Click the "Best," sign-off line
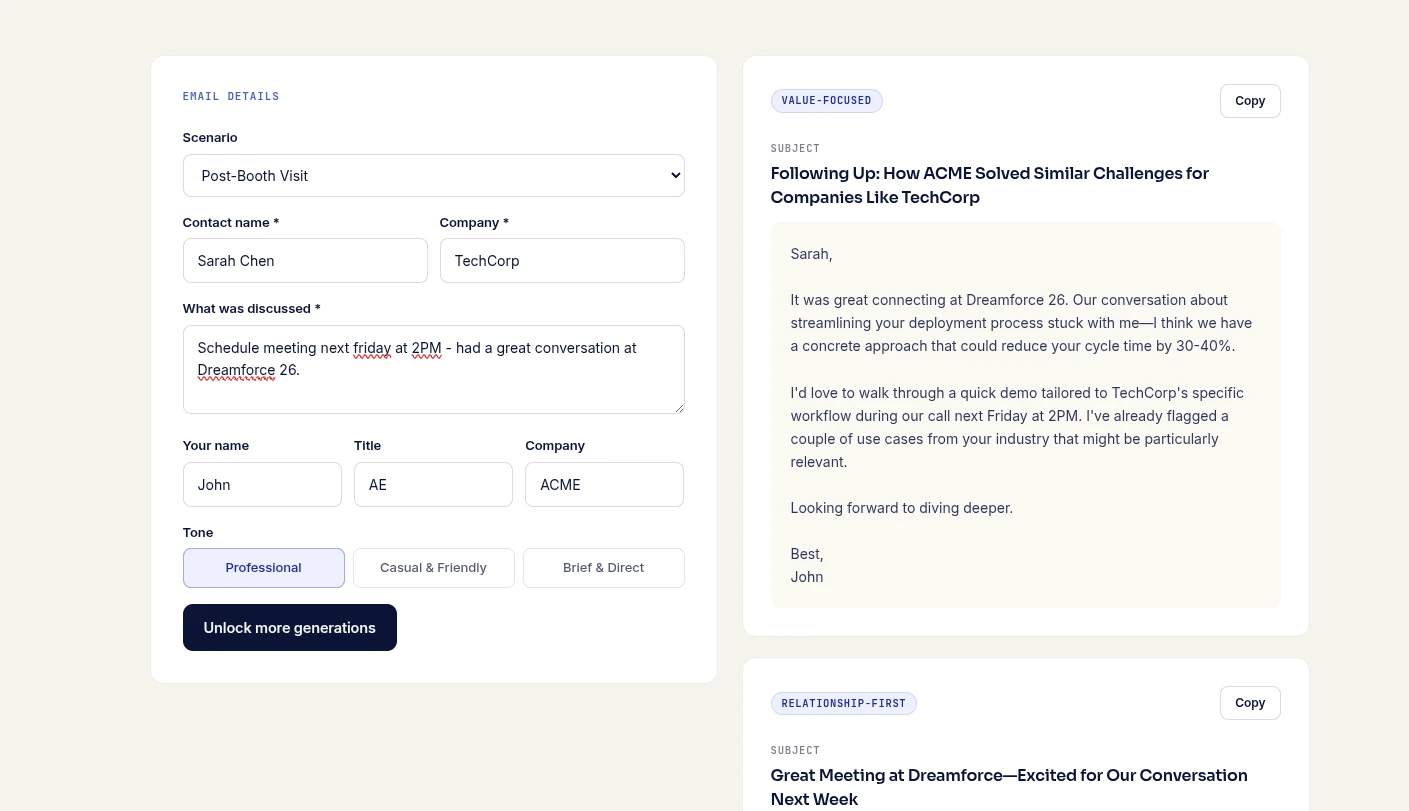 [807, 554]
